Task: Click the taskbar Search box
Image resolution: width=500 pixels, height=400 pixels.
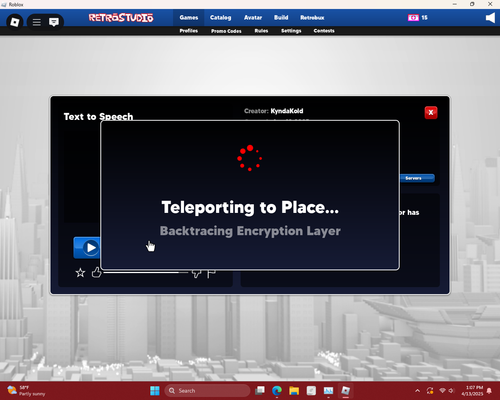Action: click(x=207, y=391)
